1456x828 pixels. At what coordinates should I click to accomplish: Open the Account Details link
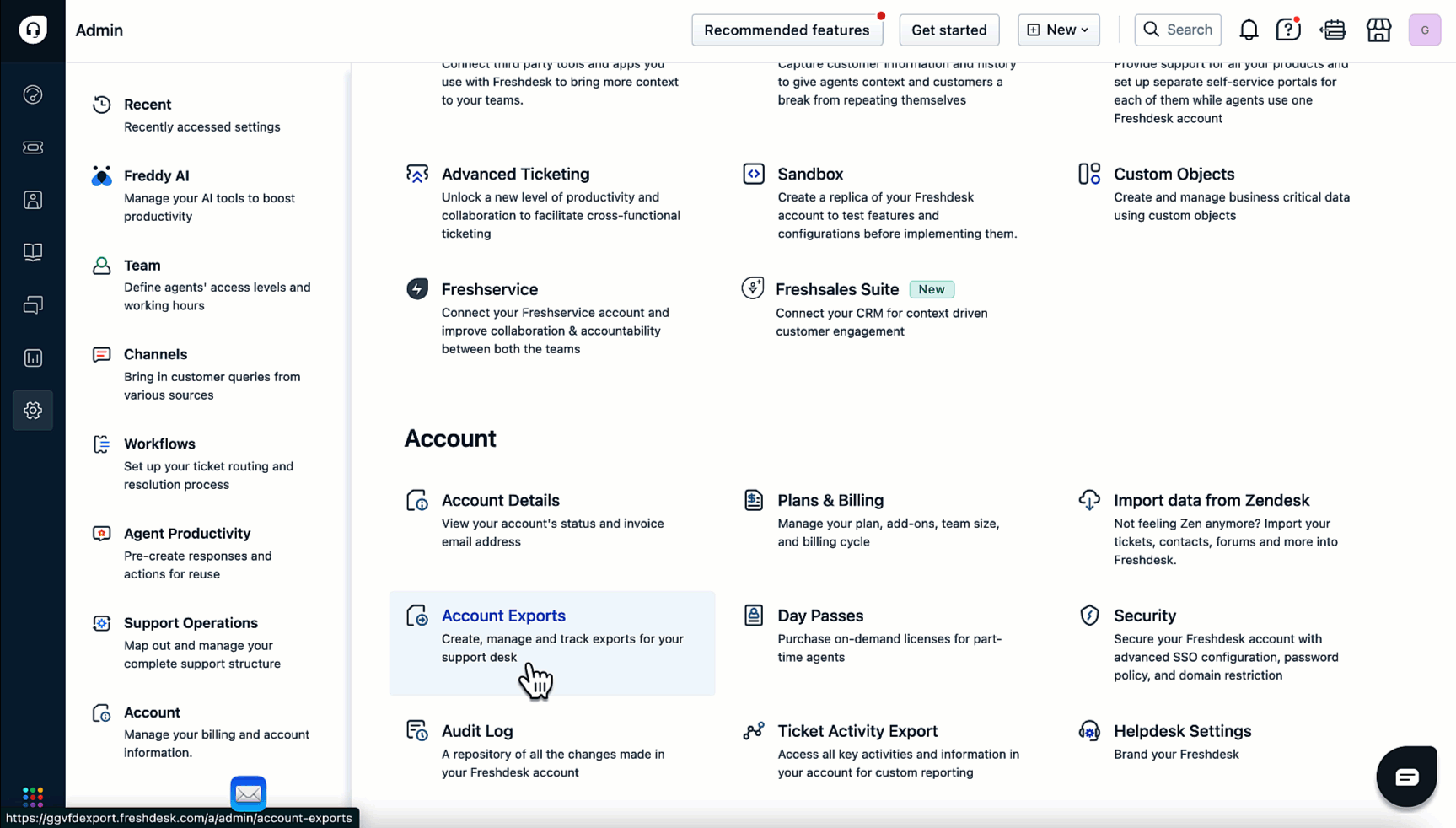tap(501, 500)
